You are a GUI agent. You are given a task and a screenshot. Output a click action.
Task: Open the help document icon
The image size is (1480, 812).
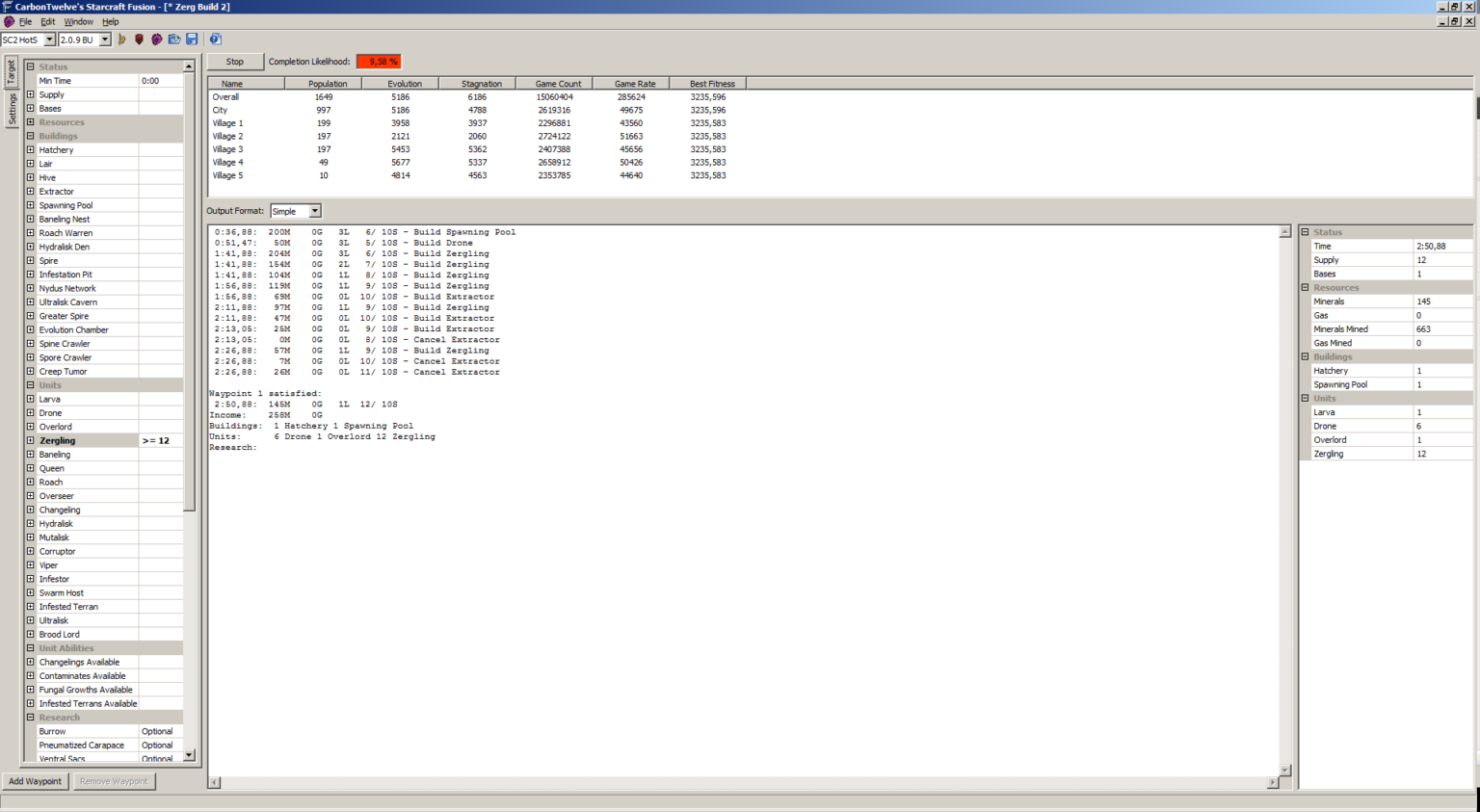216,39
